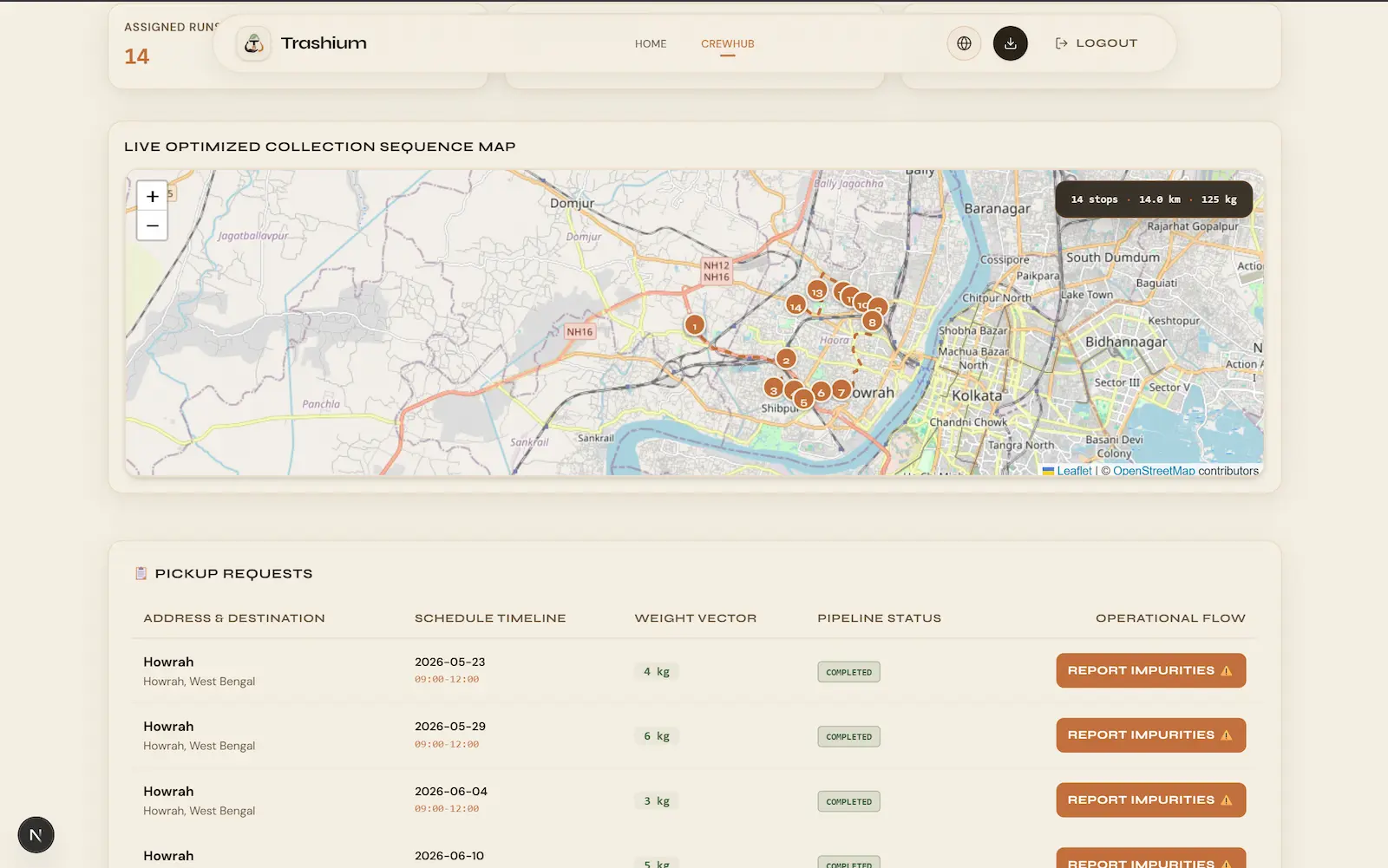Click the Live Optimized Collection Sequence Map heading
Screen dimensions: 1388x868
tap(320, 147)
